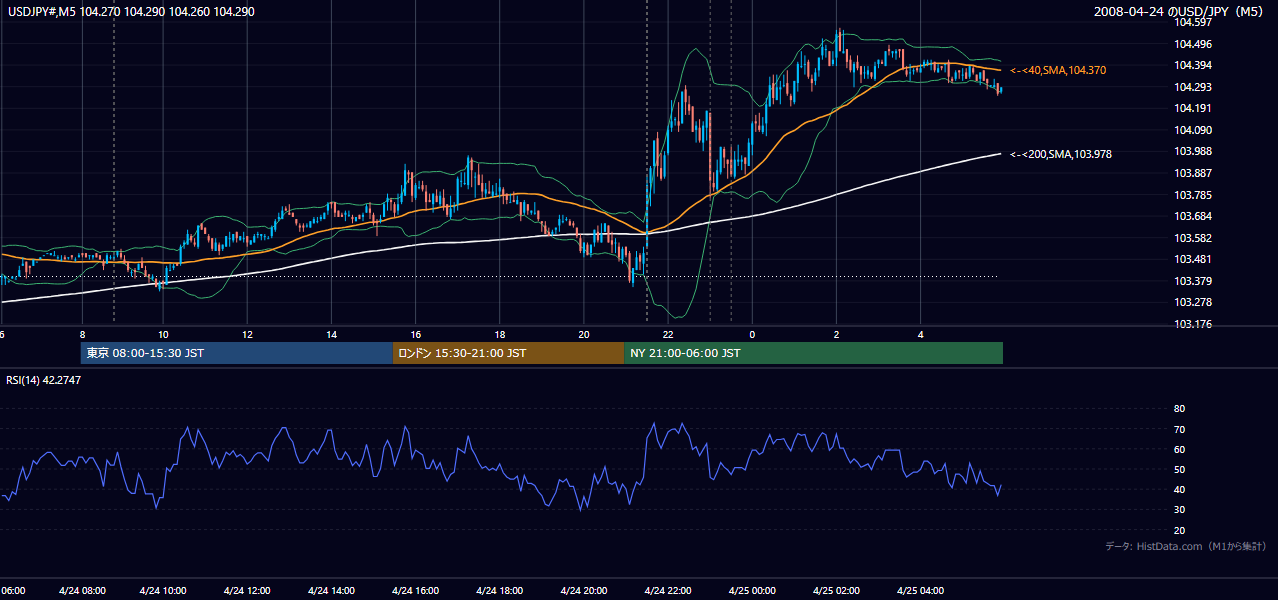Screen dimensions: 1278x600
Task: Click bottom axis label 4/25 04:00
Action: pos(919,591)
